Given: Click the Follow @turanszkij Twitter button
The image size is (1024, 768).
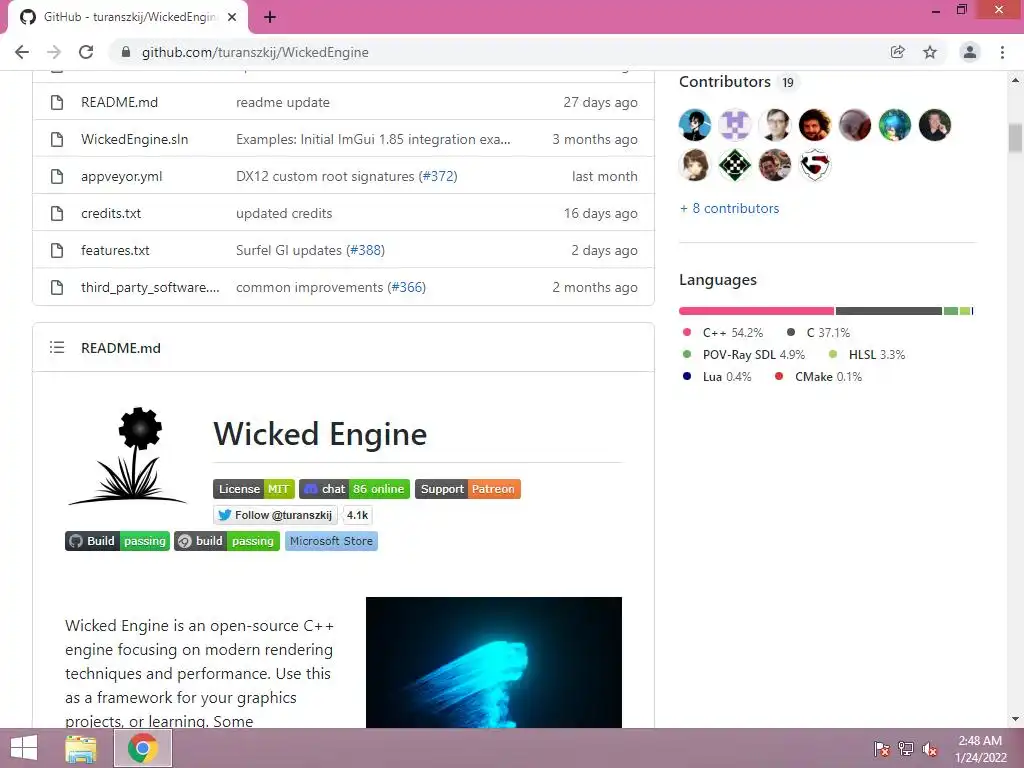Looking at the screenshot, I should coord(275,515).
